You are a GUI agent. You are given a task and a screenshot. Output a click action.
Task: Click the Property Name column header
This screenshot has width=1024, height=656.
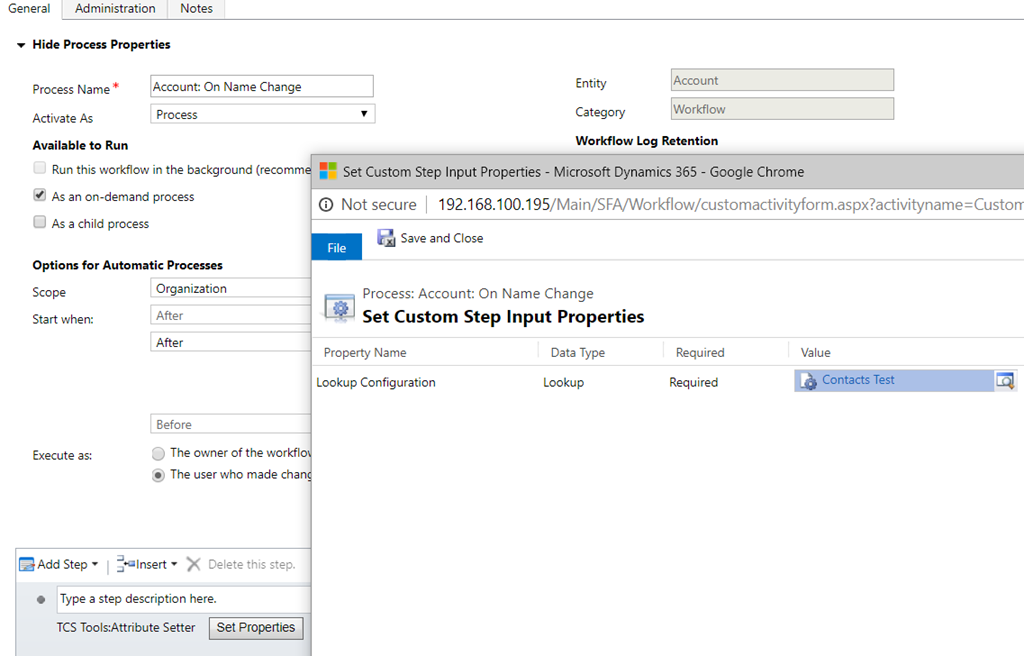(365, 353)
